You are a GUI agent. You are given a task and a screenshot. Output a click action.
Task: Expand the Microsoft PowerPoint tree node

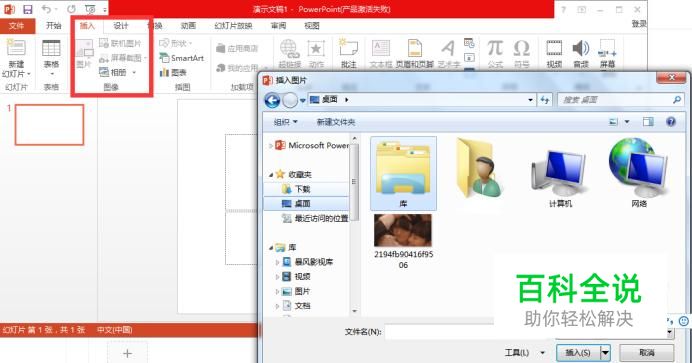271,146
